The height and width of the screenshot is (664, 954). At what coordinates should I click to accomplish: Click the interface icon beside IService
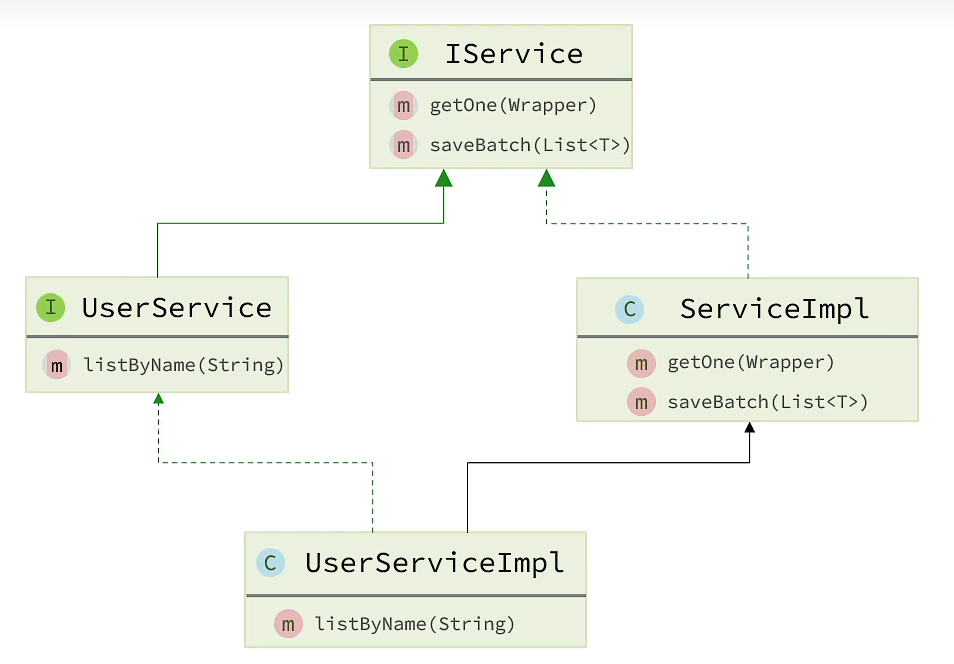(x=403, y=54)
